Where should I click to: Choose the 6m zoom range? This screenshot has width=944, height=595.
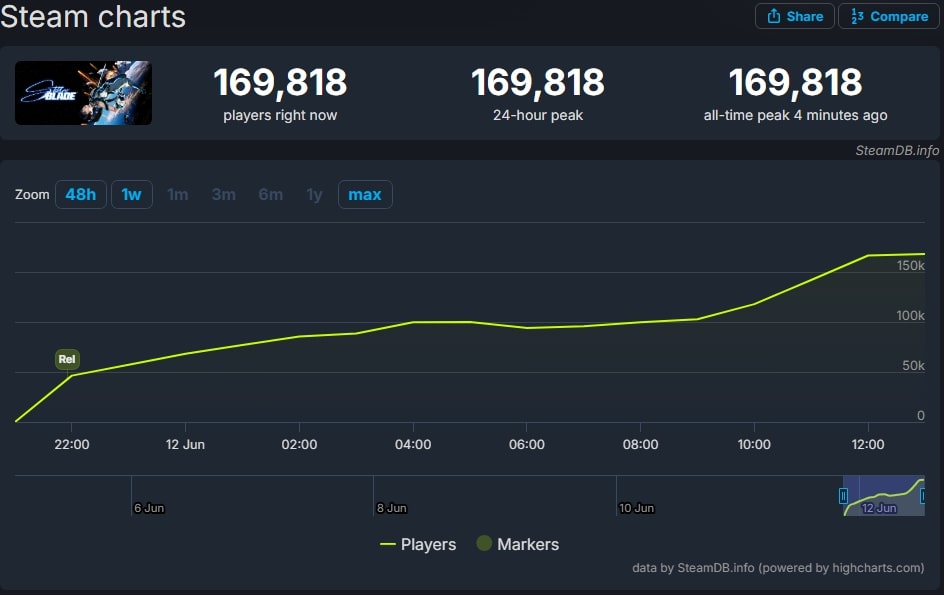[270, 195]
